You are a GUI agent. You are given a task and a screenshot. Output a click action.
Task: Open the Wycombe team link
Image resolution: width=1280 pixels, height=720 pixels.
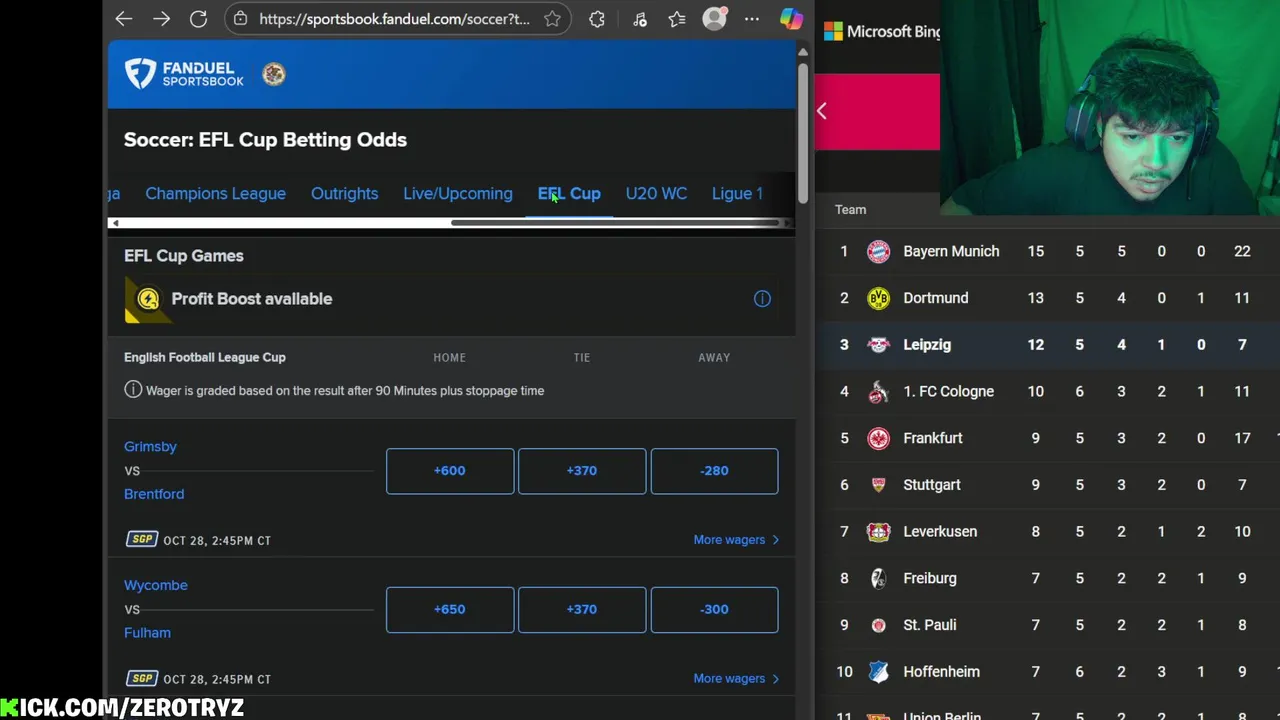point(156,585)
